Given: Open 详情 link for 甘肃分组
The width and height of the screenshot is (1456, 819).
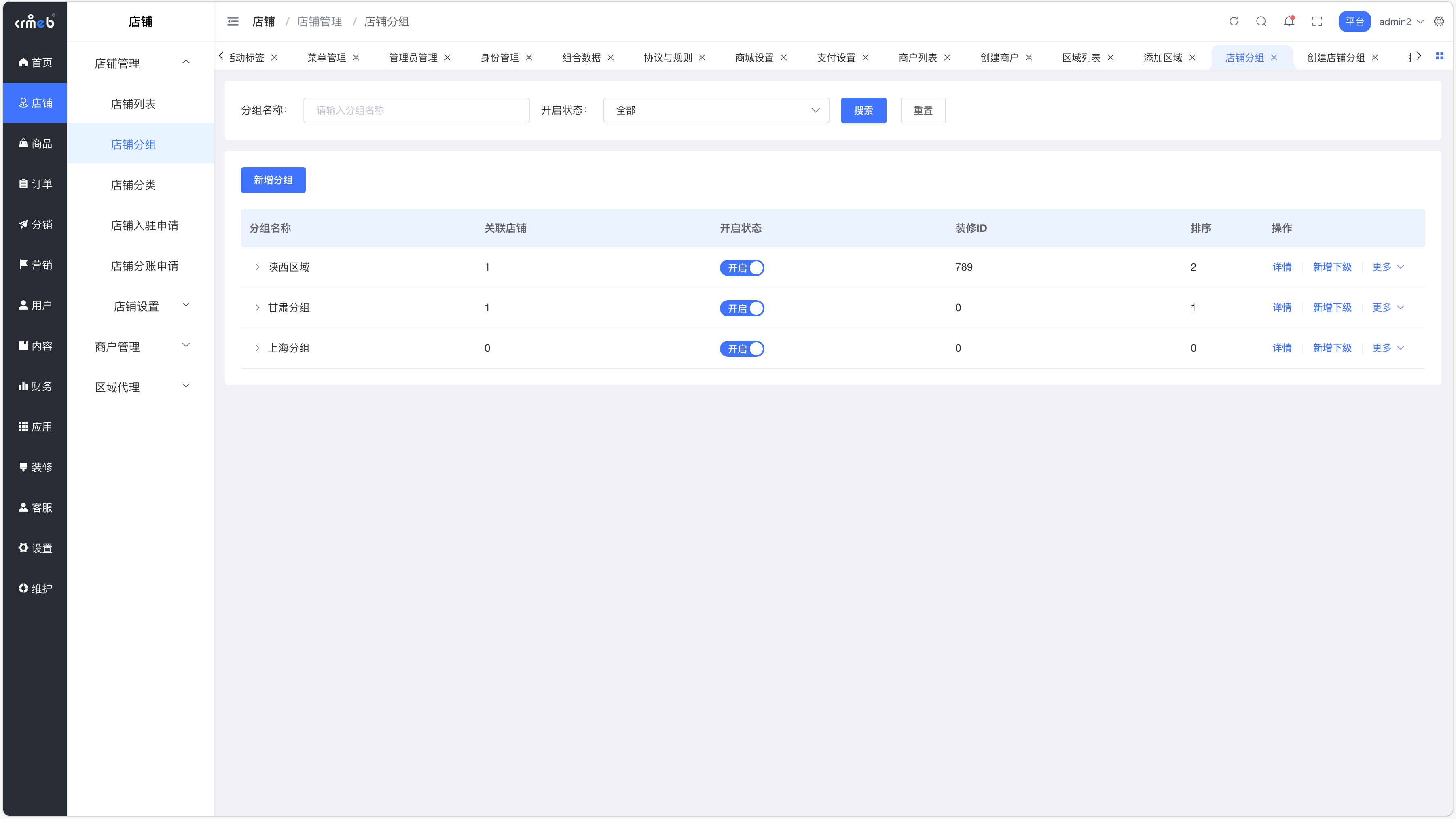Looking at the screenshot, I should point(1281,308).
